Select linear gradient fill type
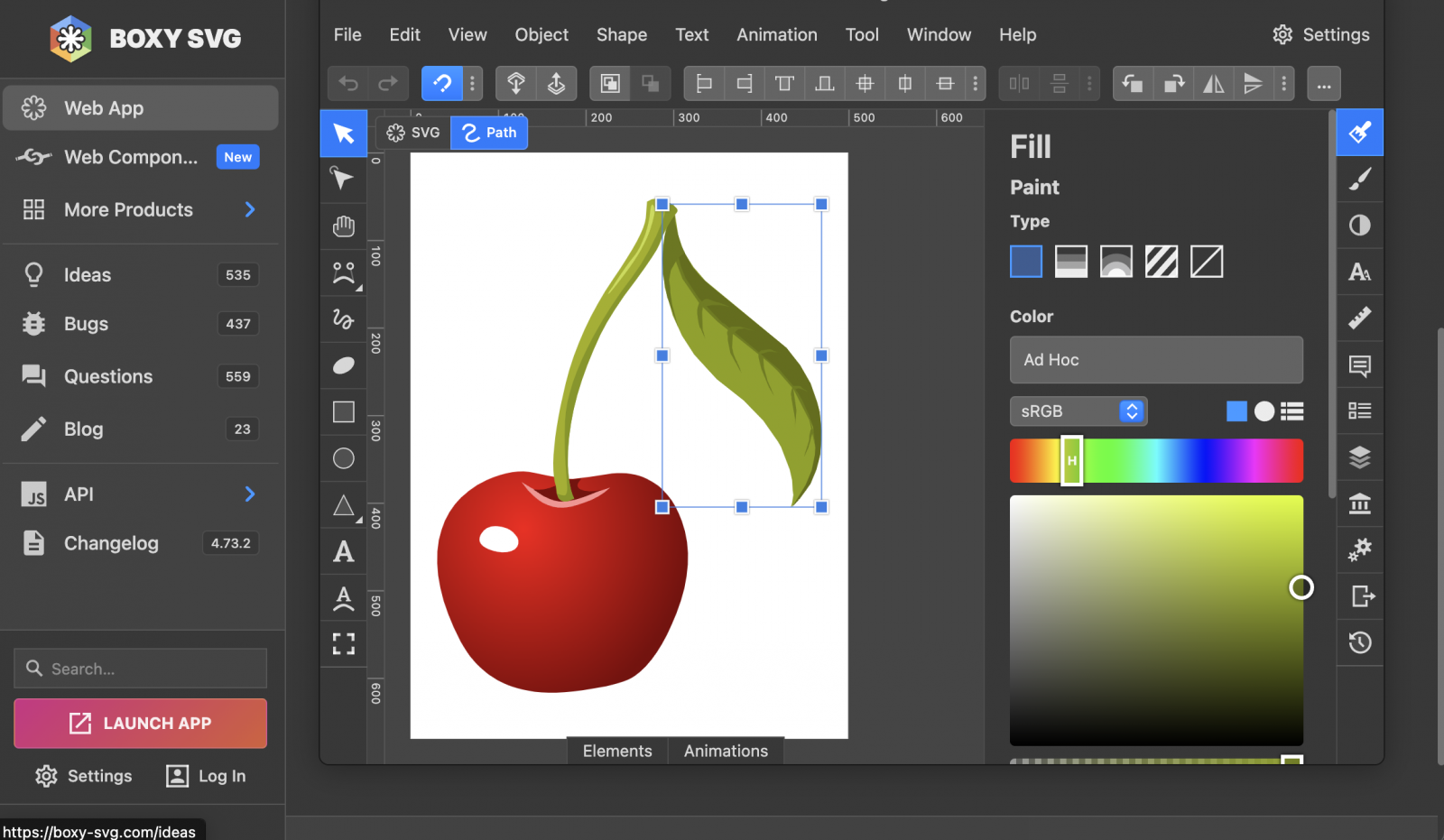The image size is (1444, 840). [x=1071, y=262]
